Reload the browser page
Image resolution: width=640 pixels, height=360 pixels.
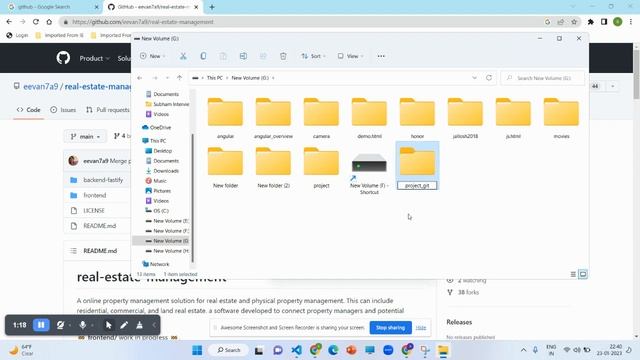point(36,22)
